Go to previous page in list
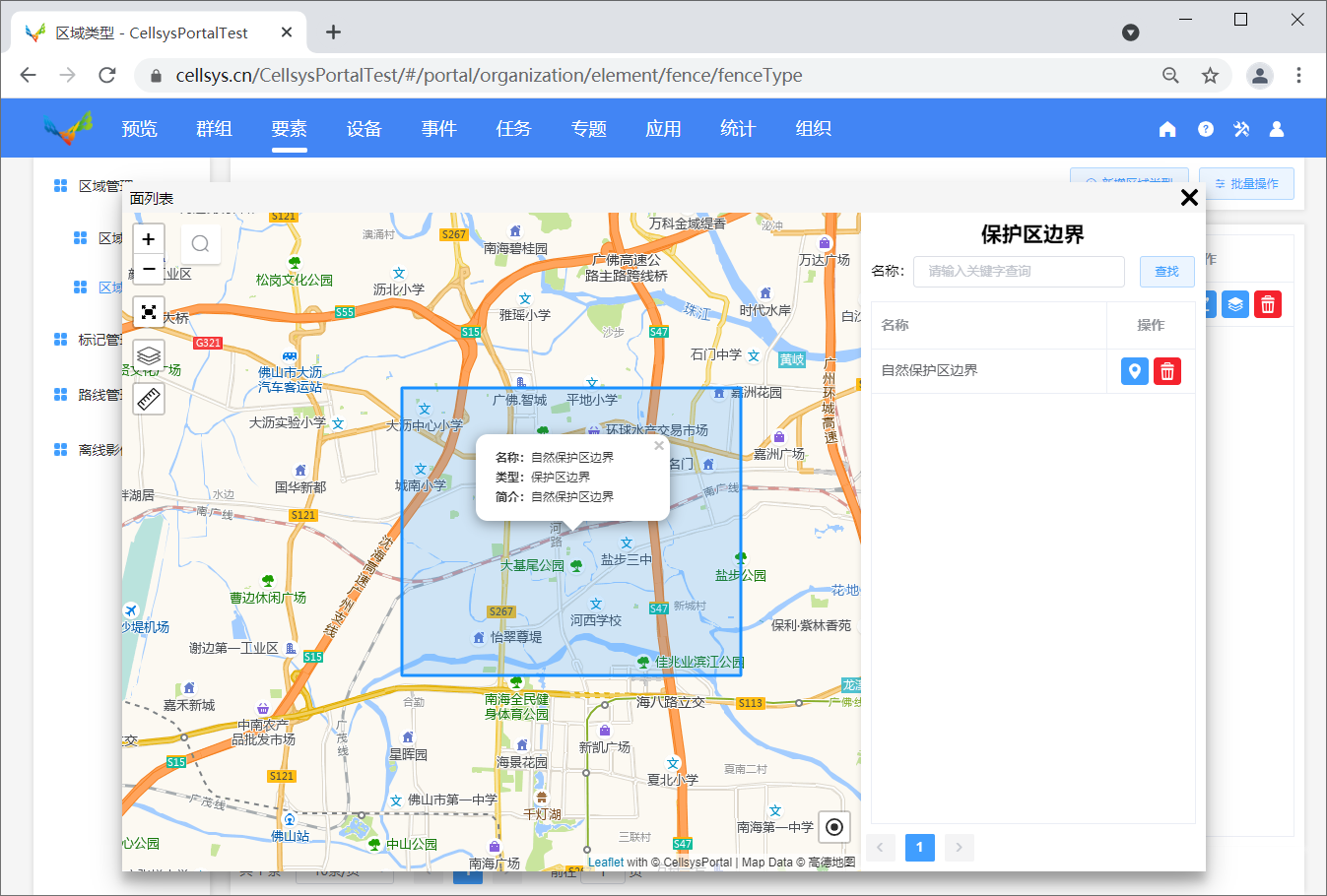This screenshot has height=896, width=1327. (x=881, y=847)
